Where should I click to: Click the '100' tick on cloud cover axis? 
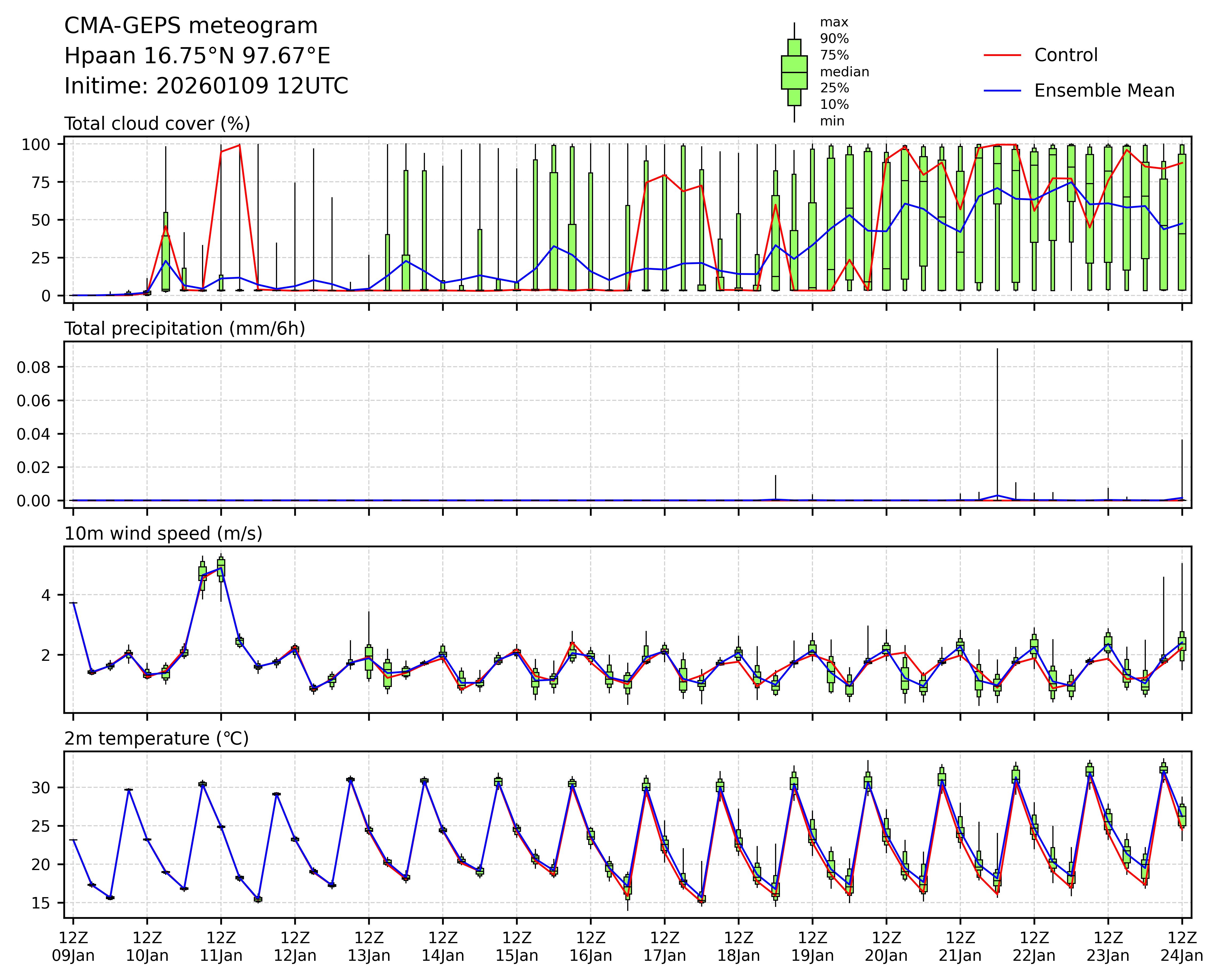point(36,145)
